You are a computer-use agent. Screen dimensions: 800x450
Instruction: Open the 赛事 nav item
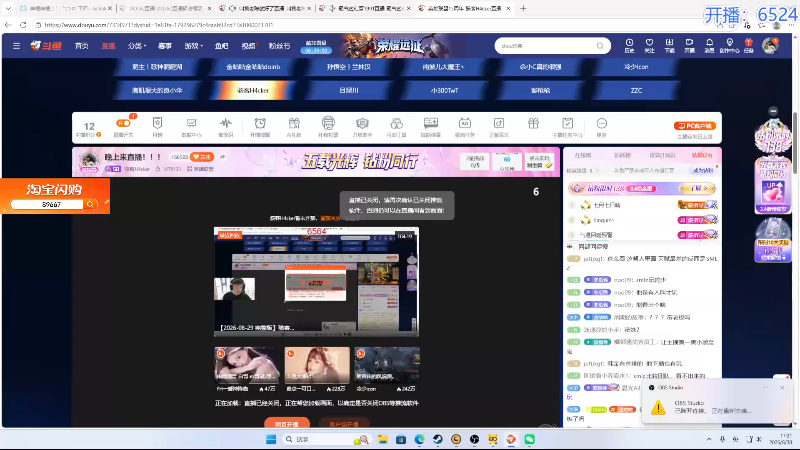point(165,46)
